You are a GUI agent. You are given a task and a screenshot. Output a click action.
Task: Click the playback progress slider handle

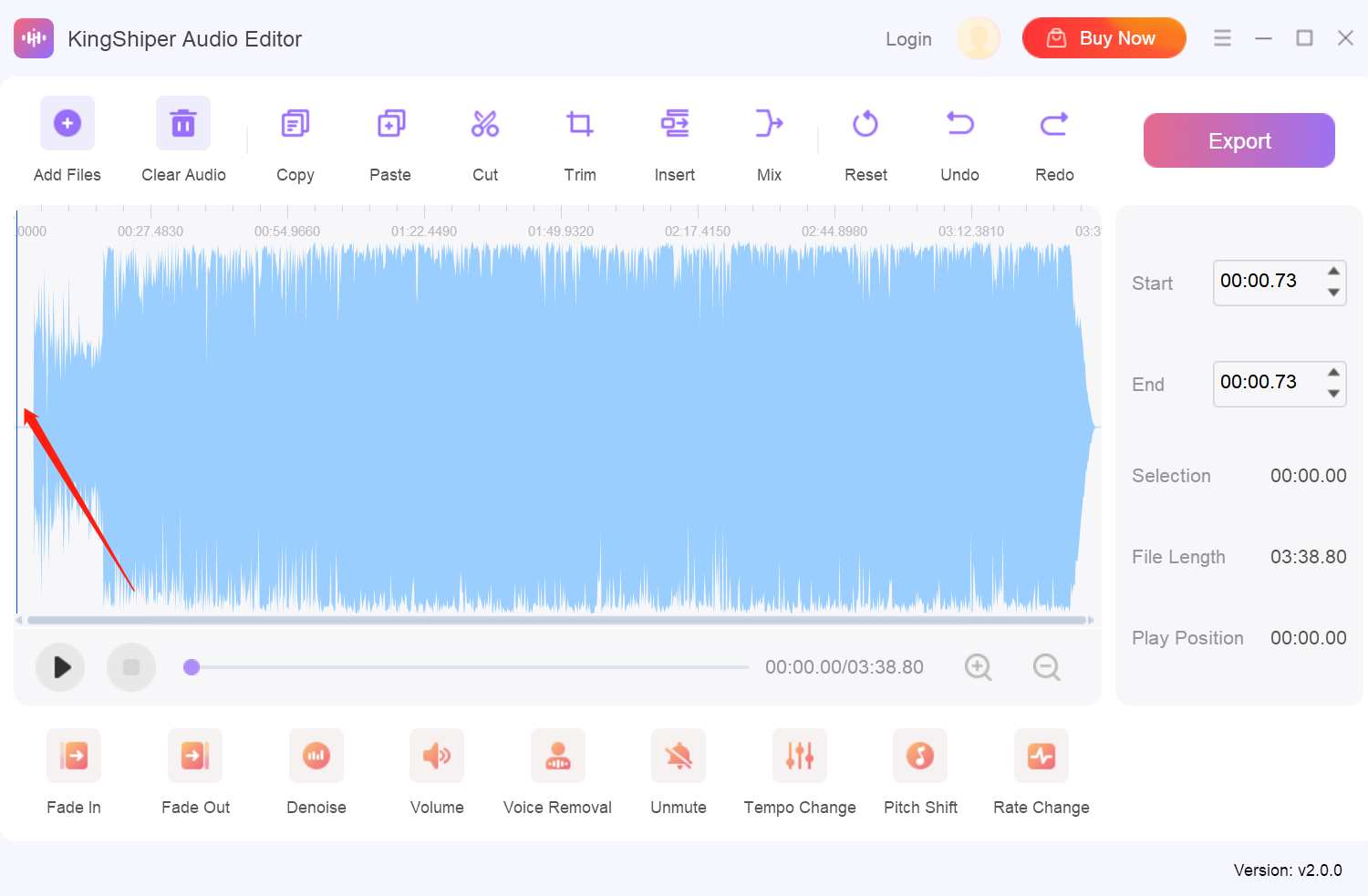point(192,667)
